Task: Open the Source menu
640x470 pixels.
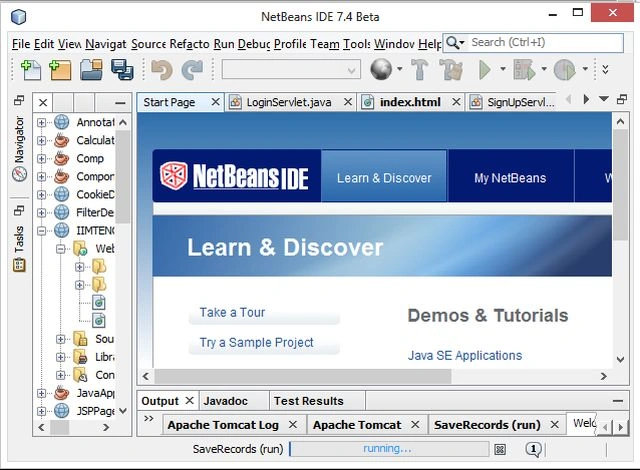Action: coord(148,44)
